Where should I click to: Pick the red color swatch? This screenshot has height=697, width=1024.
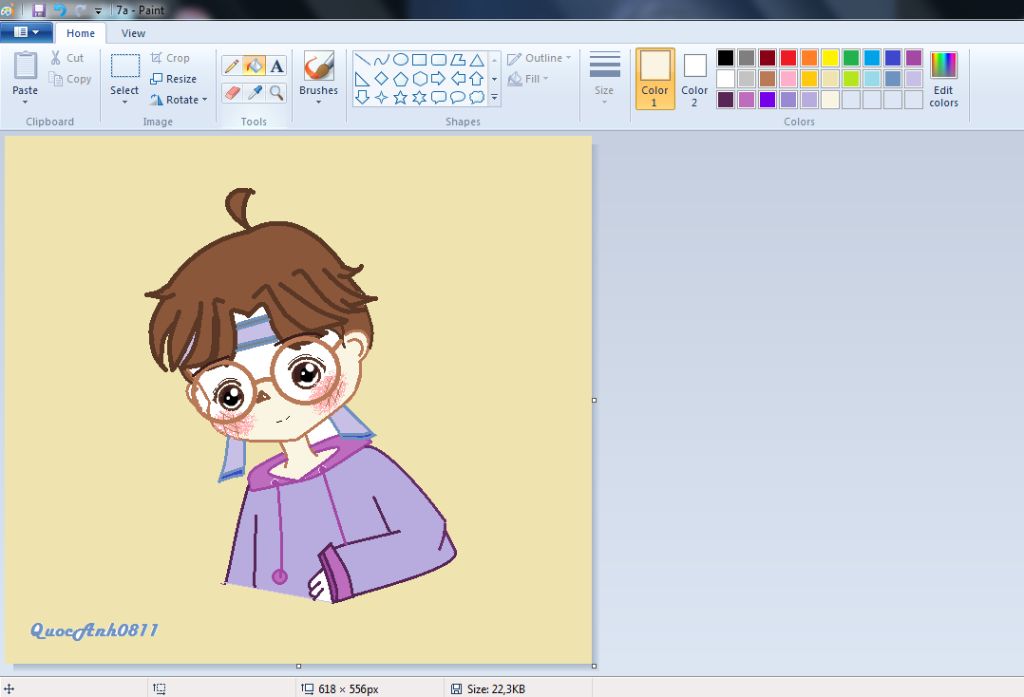tap(788, 57)
